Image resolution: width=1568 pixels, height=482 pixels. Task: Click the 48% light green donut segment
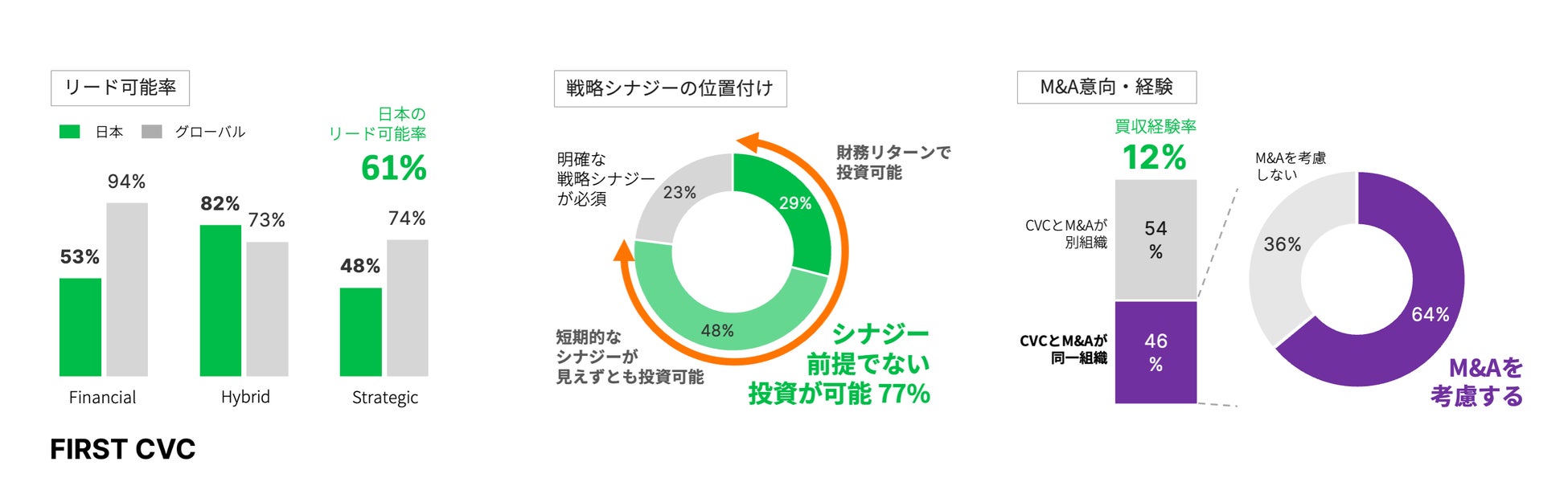718,321
